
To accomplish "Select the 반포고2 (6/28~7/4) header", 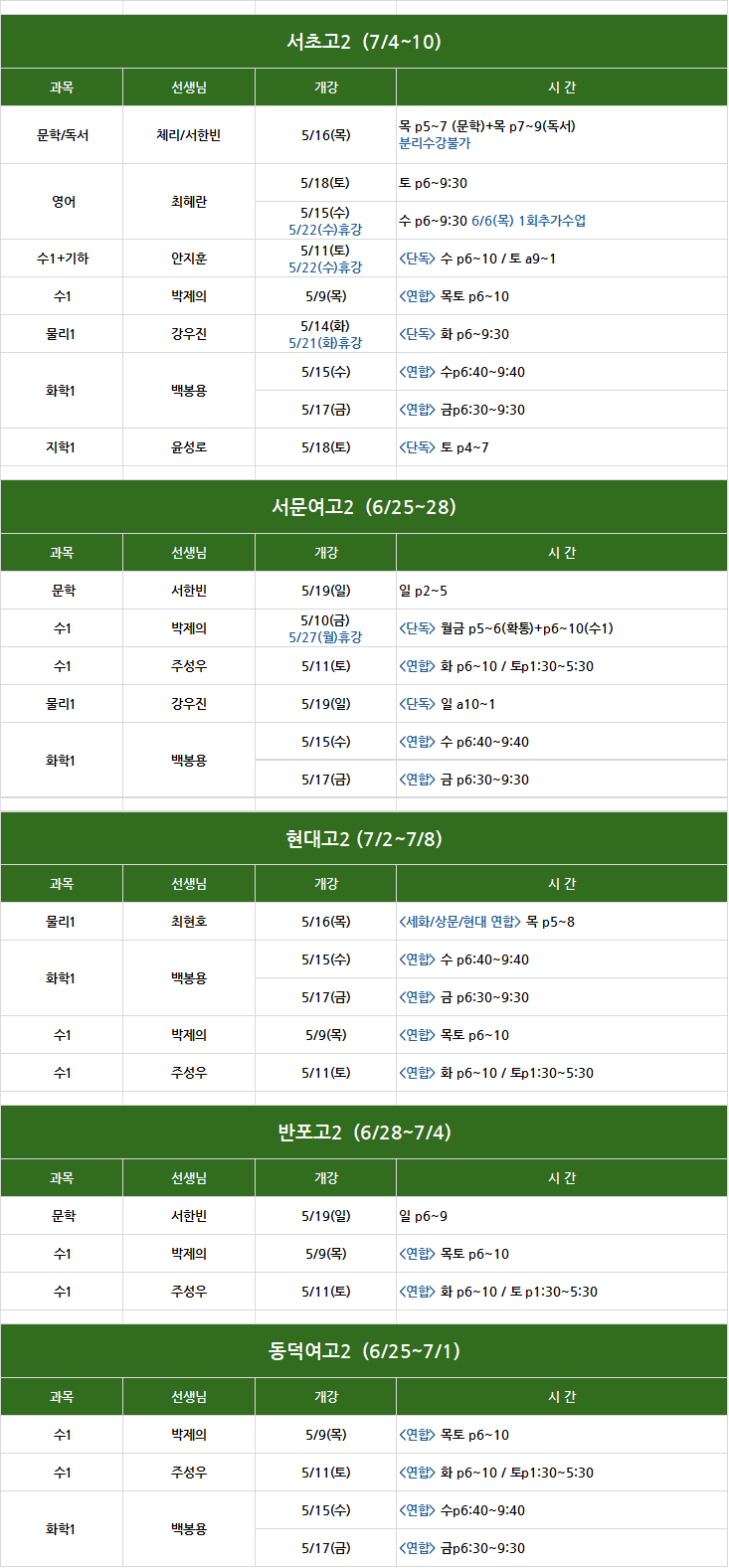I will 364,1132.
